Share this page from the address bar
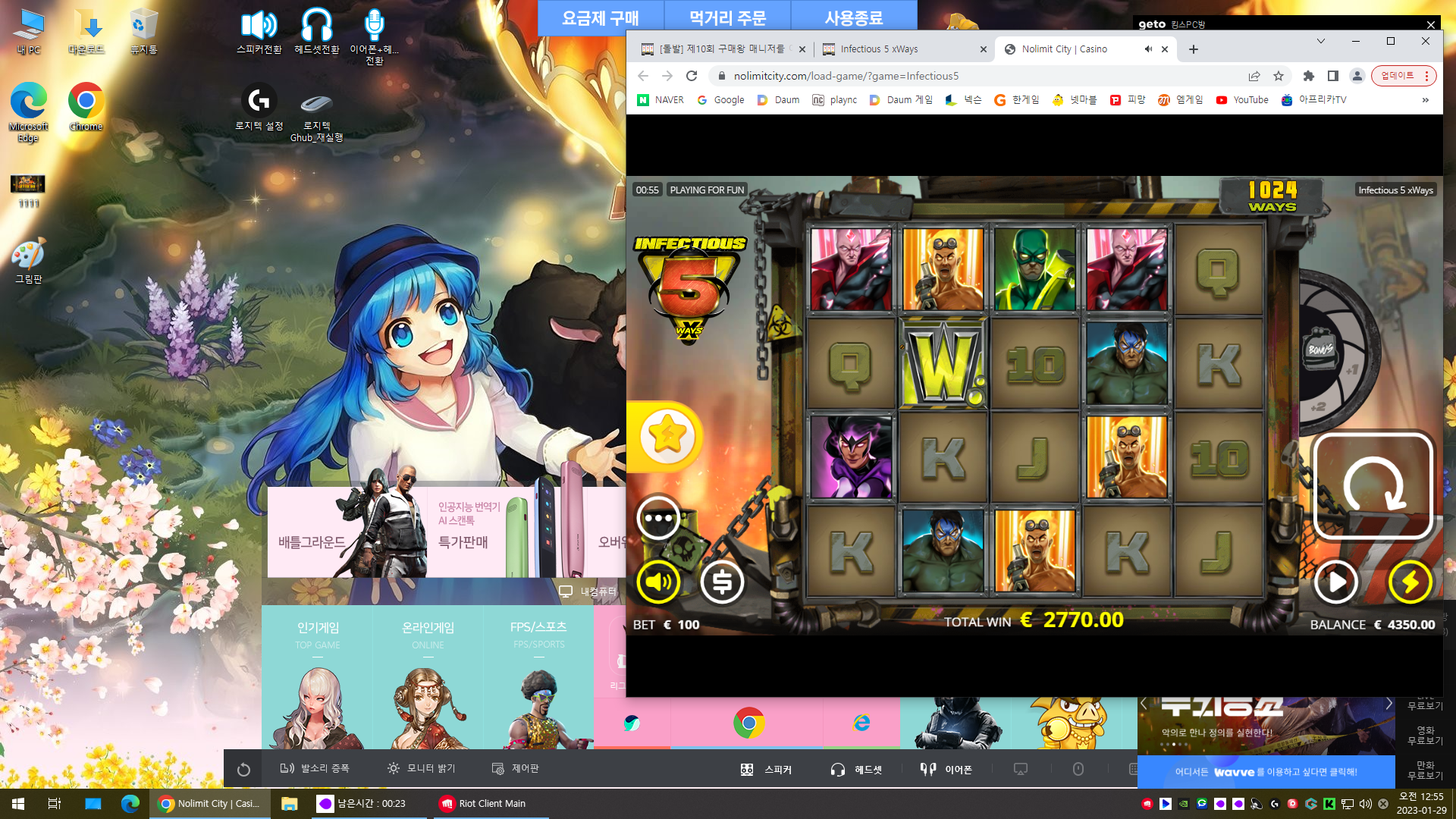Image resolution: width=1456 pixels, height=819 pixels. point(1254,76)
